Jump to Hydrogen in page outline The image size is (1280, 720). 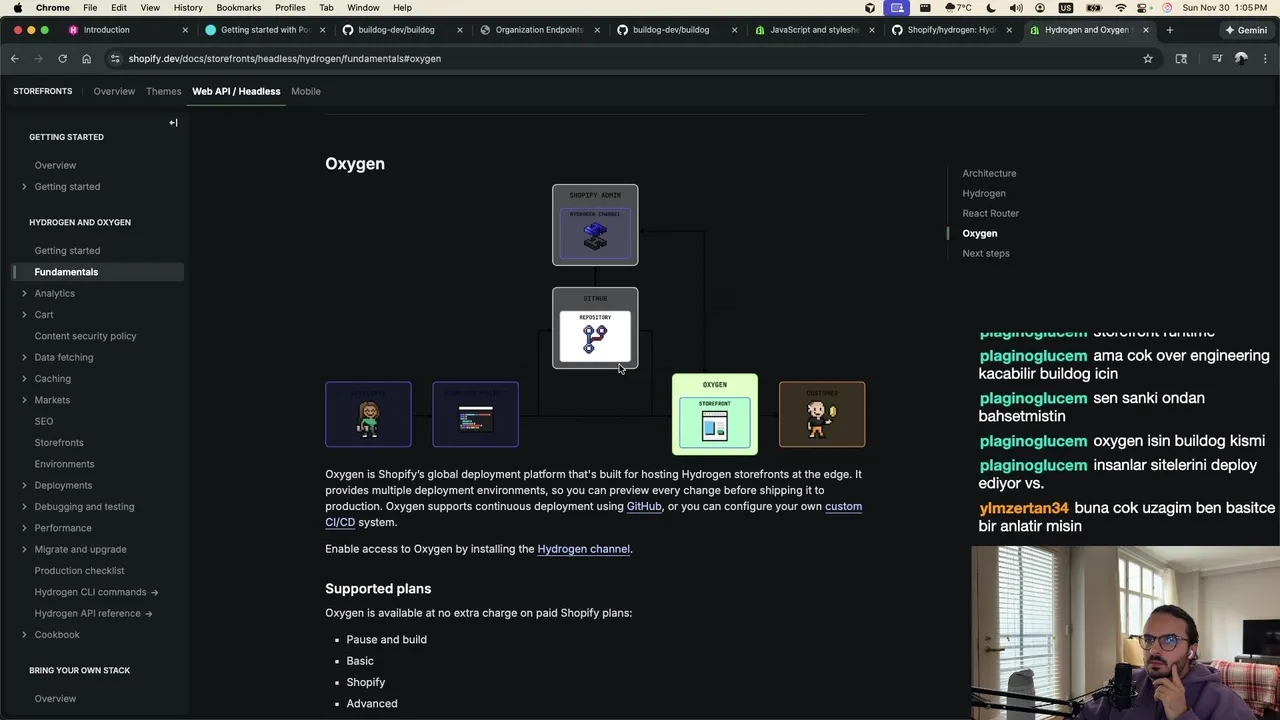pyautogui.click(x=984, y=194)
